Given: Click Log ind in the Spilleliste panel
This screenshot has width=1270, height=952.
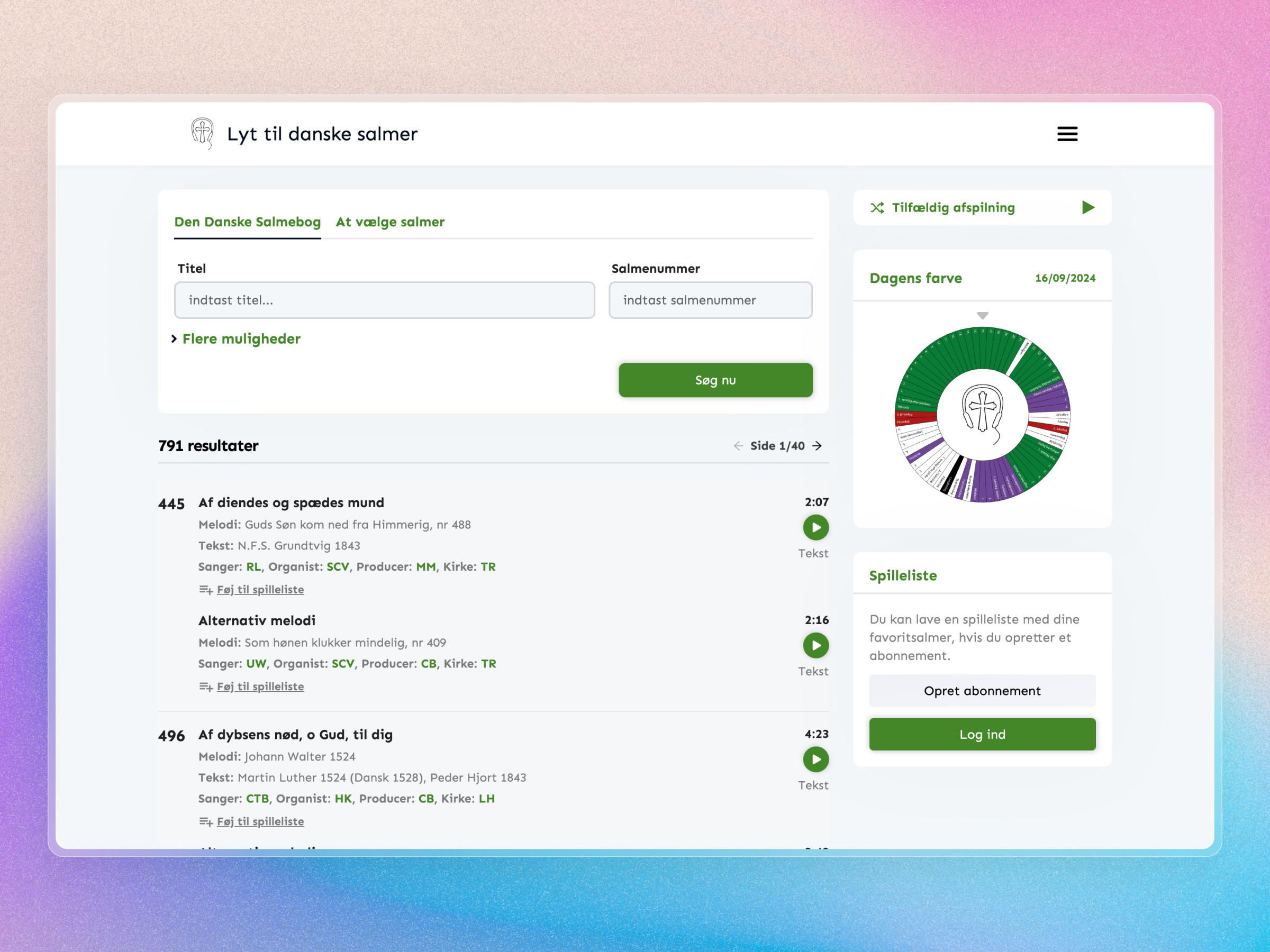Looking at the screenshot, I should click(x=982, y=734).
